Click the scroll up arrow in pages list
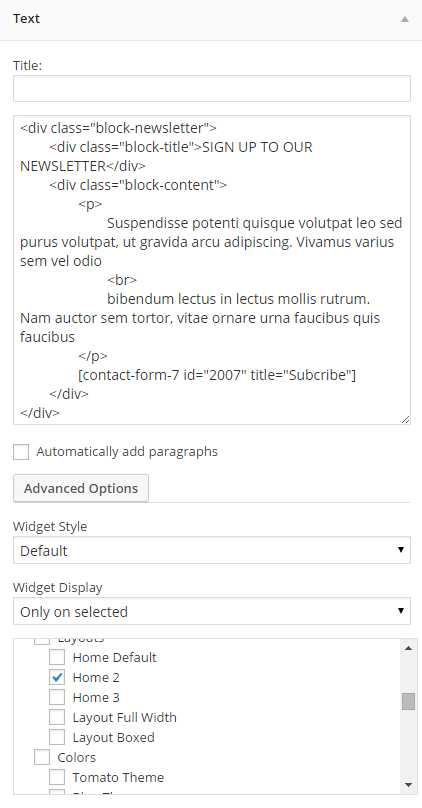This screenshot has height=808, width=422. click(x=409, y=648)
